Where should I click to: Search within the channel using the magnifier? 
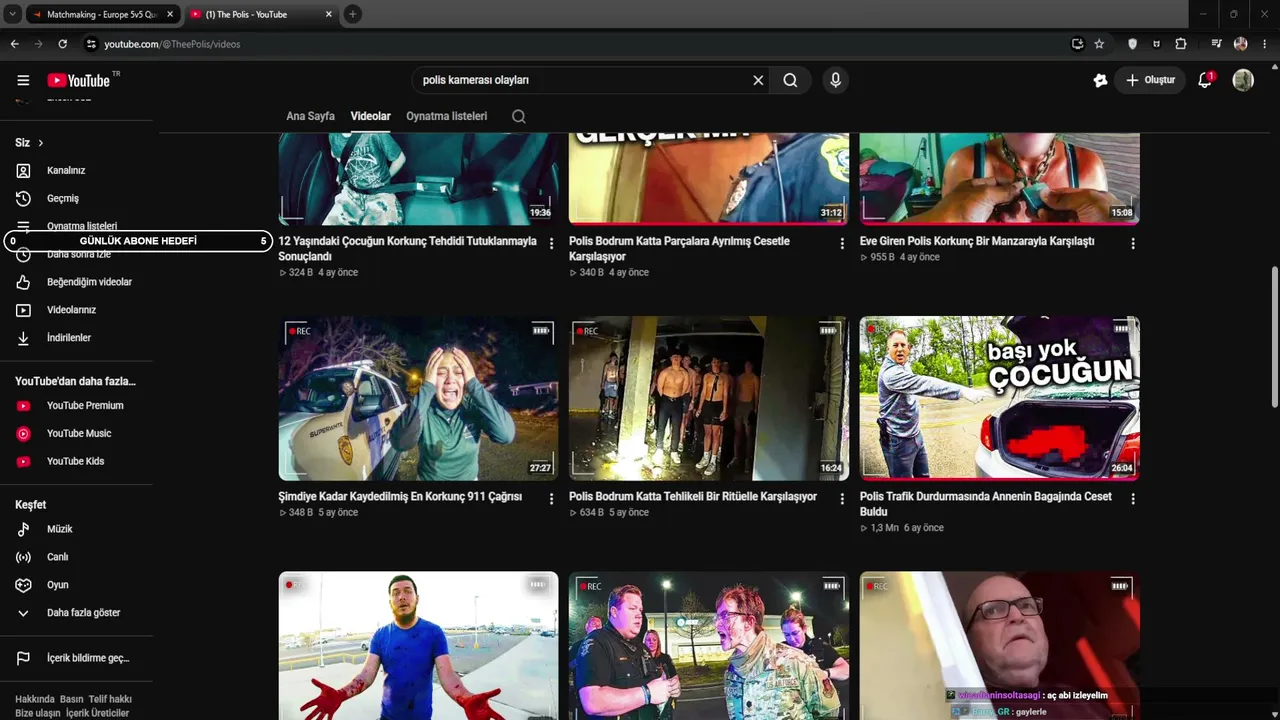[x=518, y=116]
